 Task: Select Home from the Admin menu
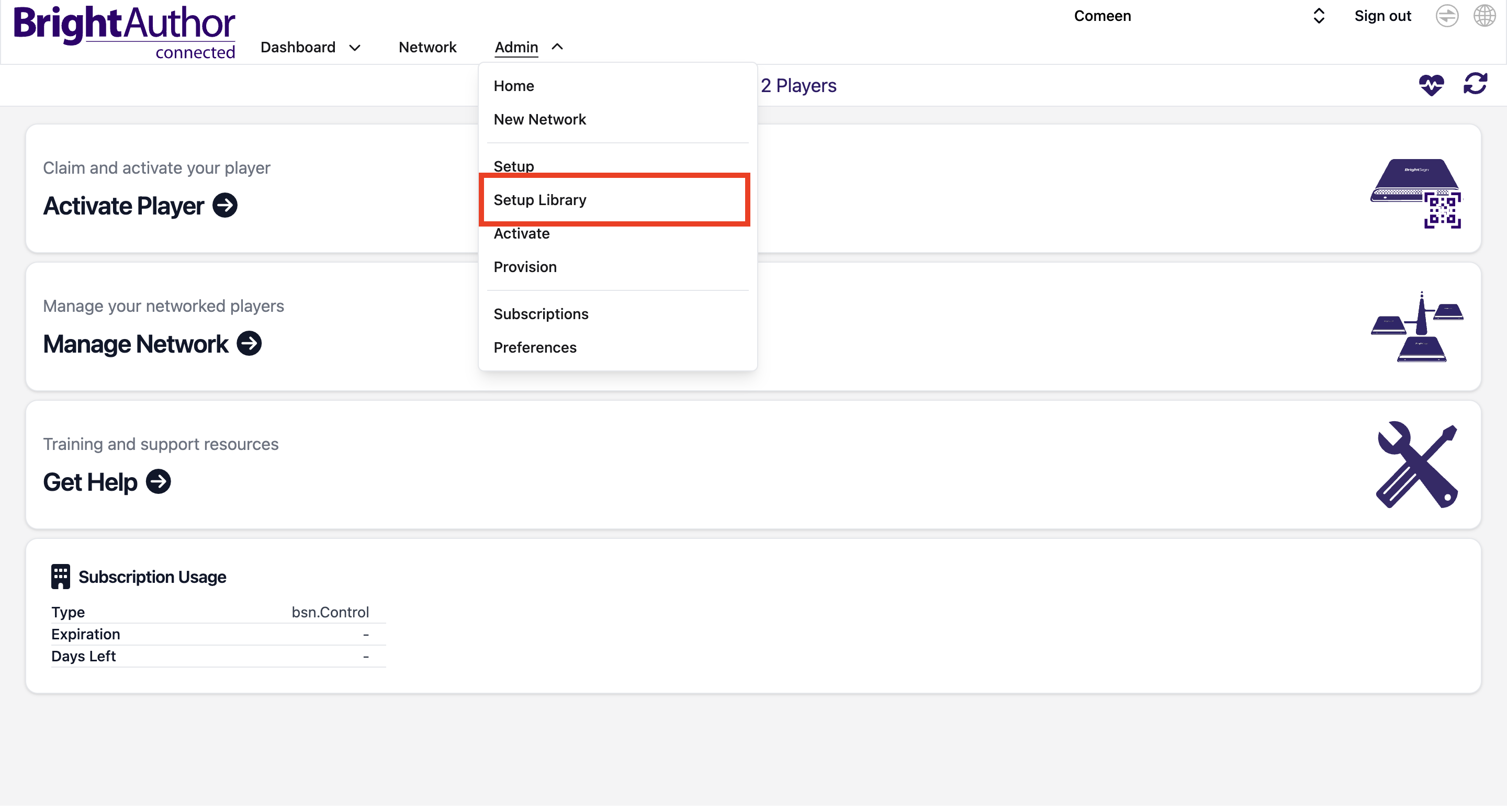pyautogui.click(x=514, y=86)
